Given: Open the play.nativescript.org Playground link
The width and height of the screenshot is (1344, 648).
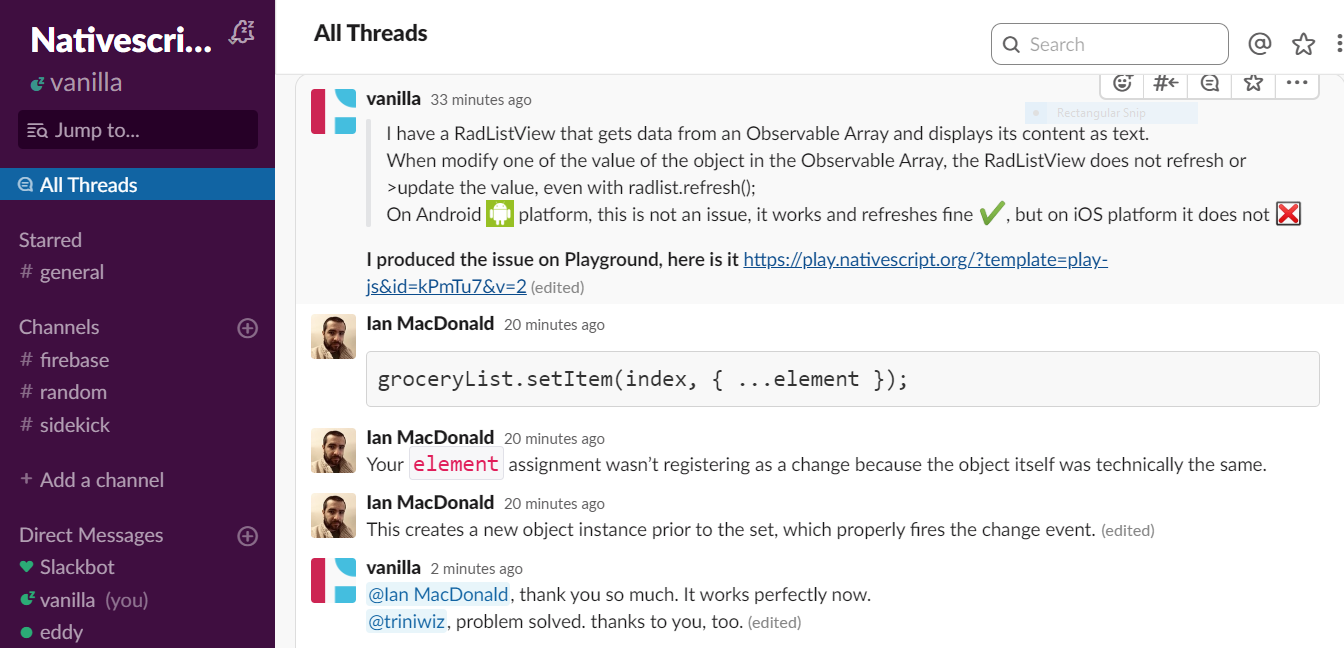Looking at the screenshot, I should click(925, 258).
